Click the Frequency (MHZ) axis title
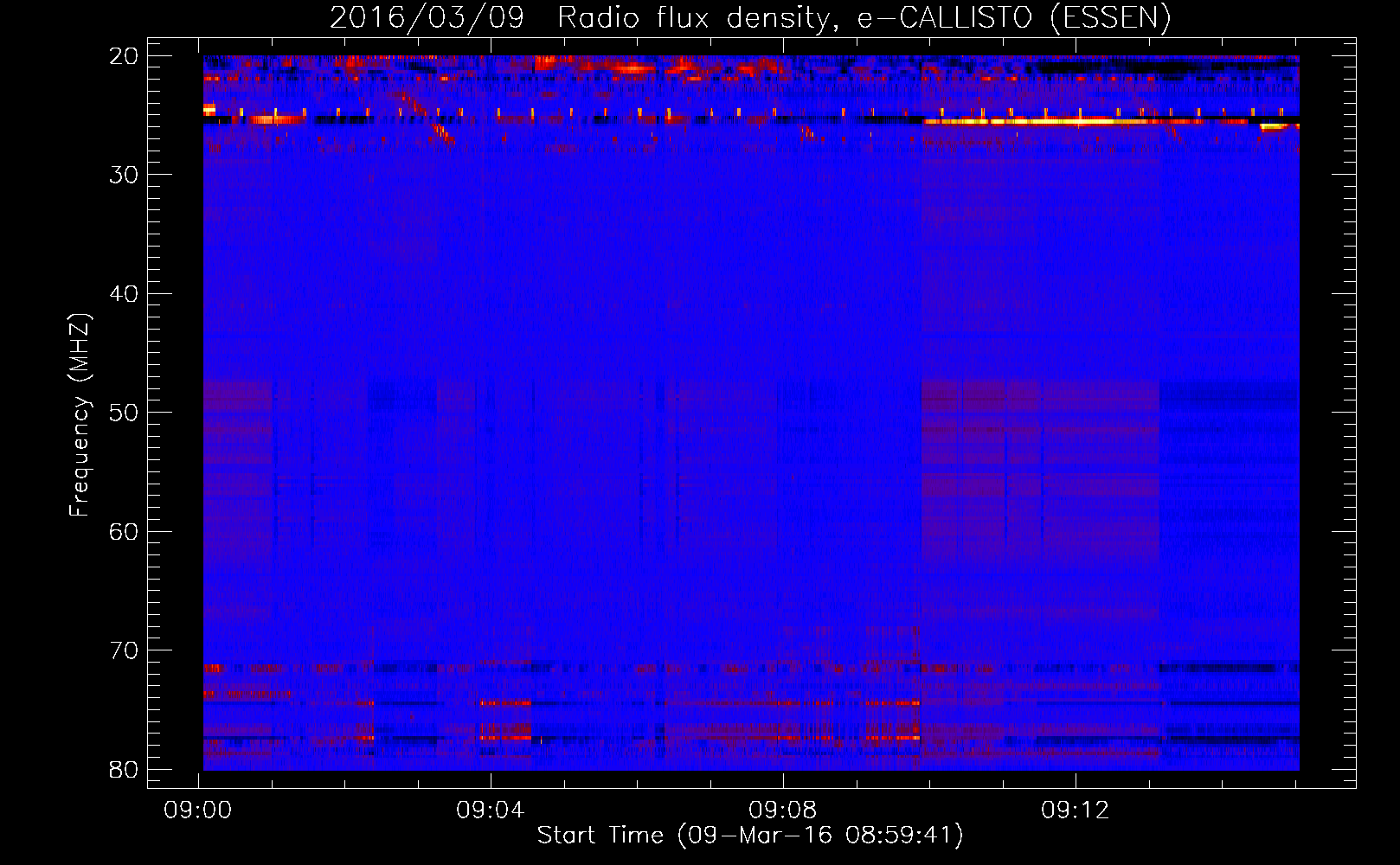This screenshot has width=1400, height=865. pyautogui.click(x=80, y=415)
